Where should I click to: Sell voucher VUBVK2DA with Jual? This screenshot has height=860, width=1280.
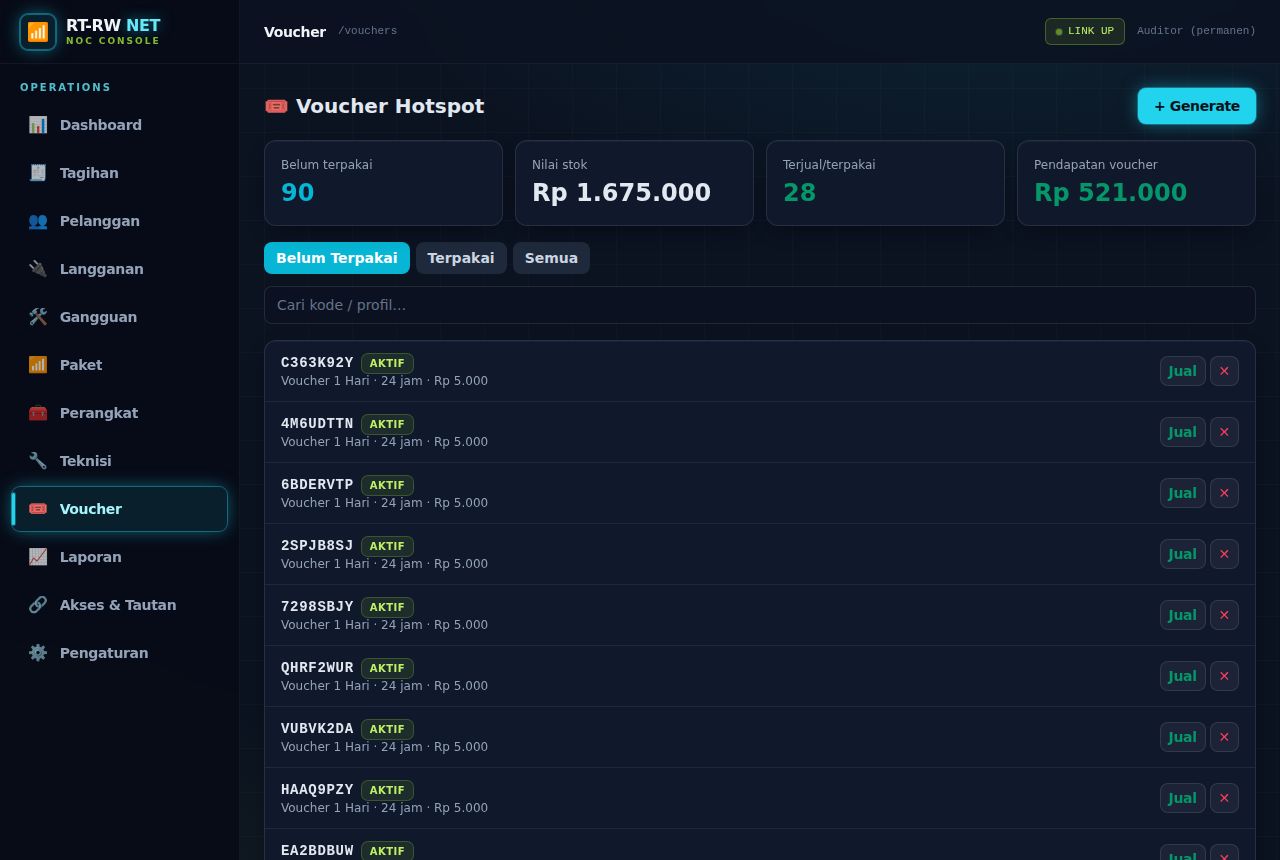pyautogui.click(x=1182, y=737)
